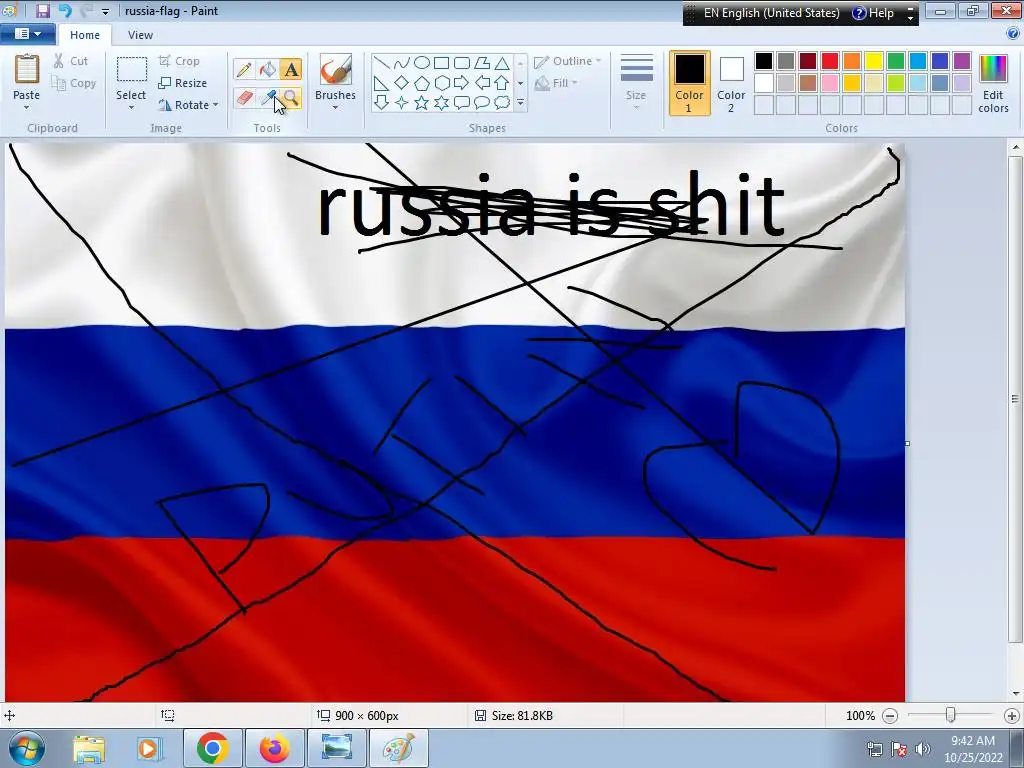Click the Undo arrow in title bar
Image resolution: width=1024 pixels, height=768 pixels.
[65, 10]
